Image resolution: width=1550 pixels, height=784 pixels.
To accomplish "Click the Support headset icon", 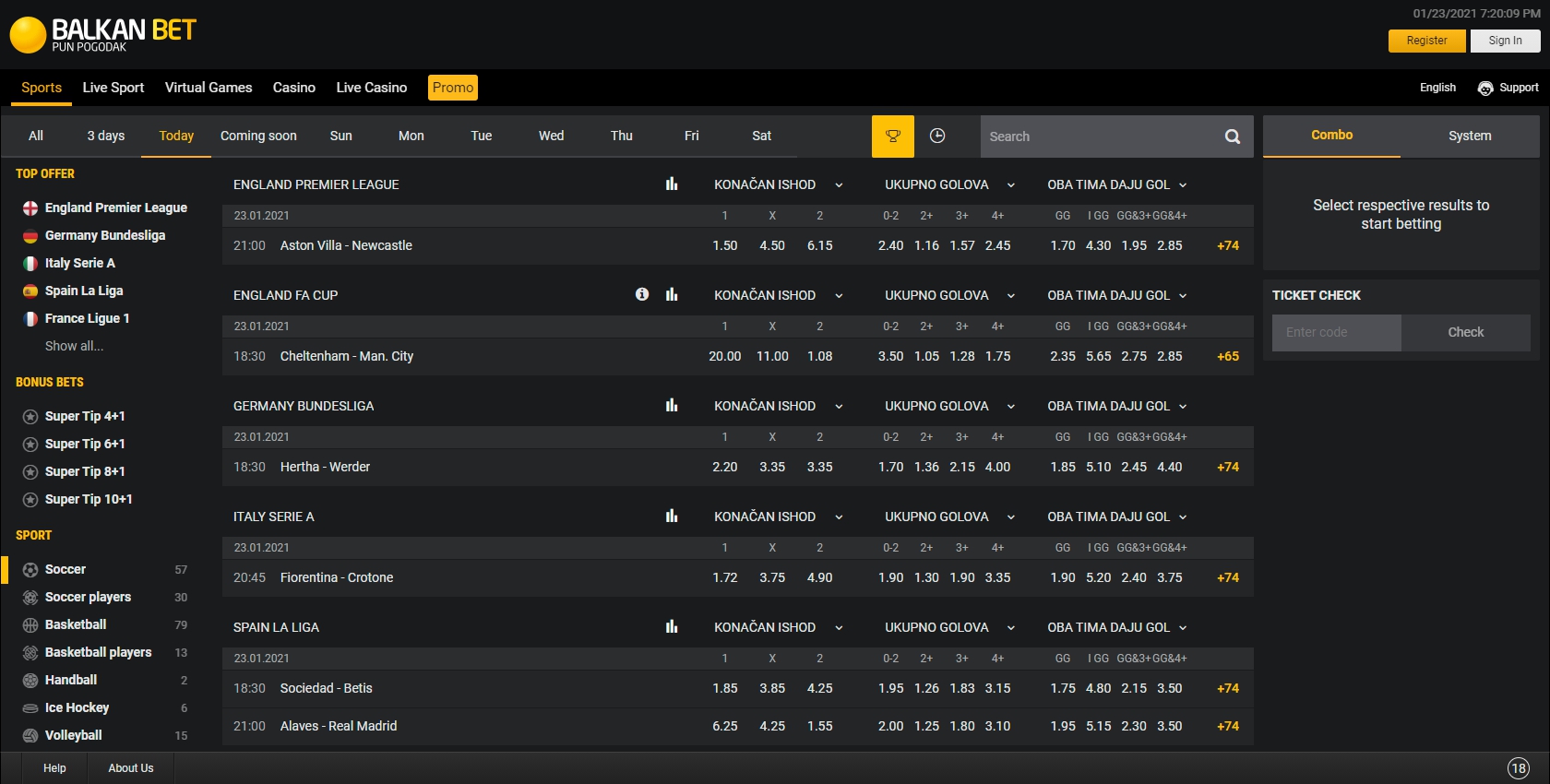I will click(x=1485, y=88).
